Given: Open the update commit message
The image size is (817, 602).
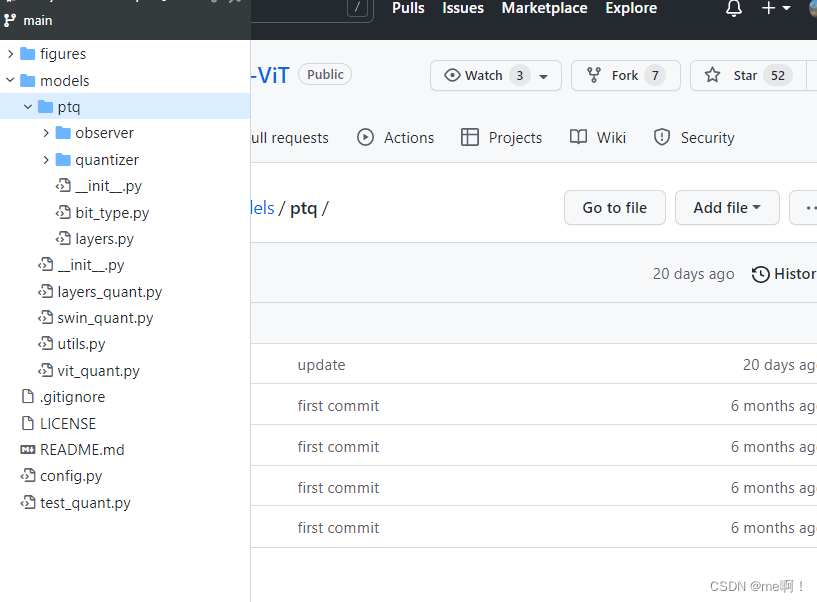Looking at the screenshot, I should (x=321, y=365).
